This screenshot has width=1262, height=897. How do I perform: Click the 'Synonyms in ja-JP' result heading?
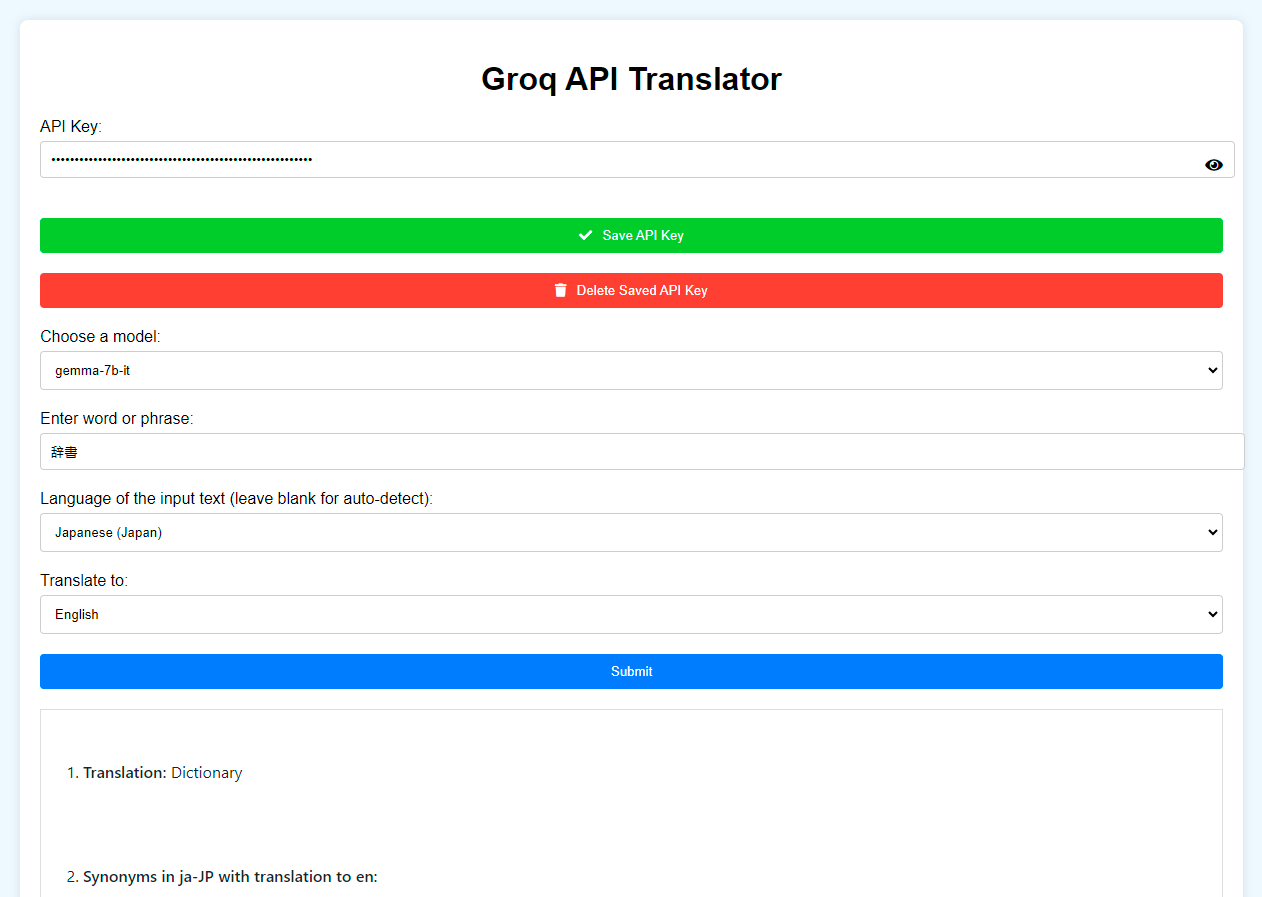(x=230, y=877)
